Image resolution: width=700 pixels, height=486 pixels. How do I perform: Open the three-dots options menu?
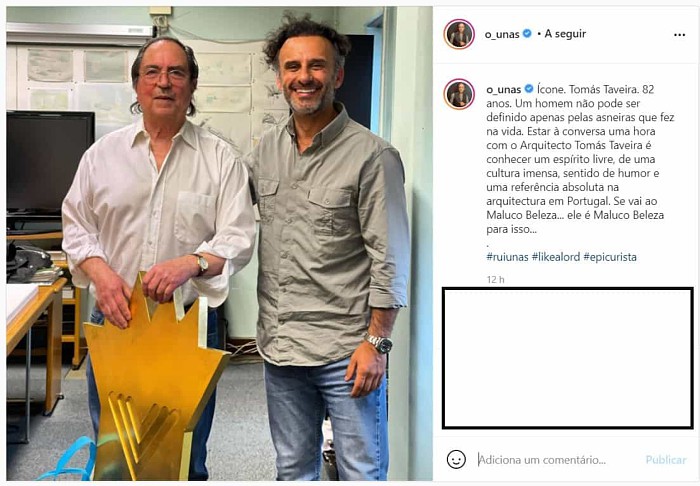[679, 35]
